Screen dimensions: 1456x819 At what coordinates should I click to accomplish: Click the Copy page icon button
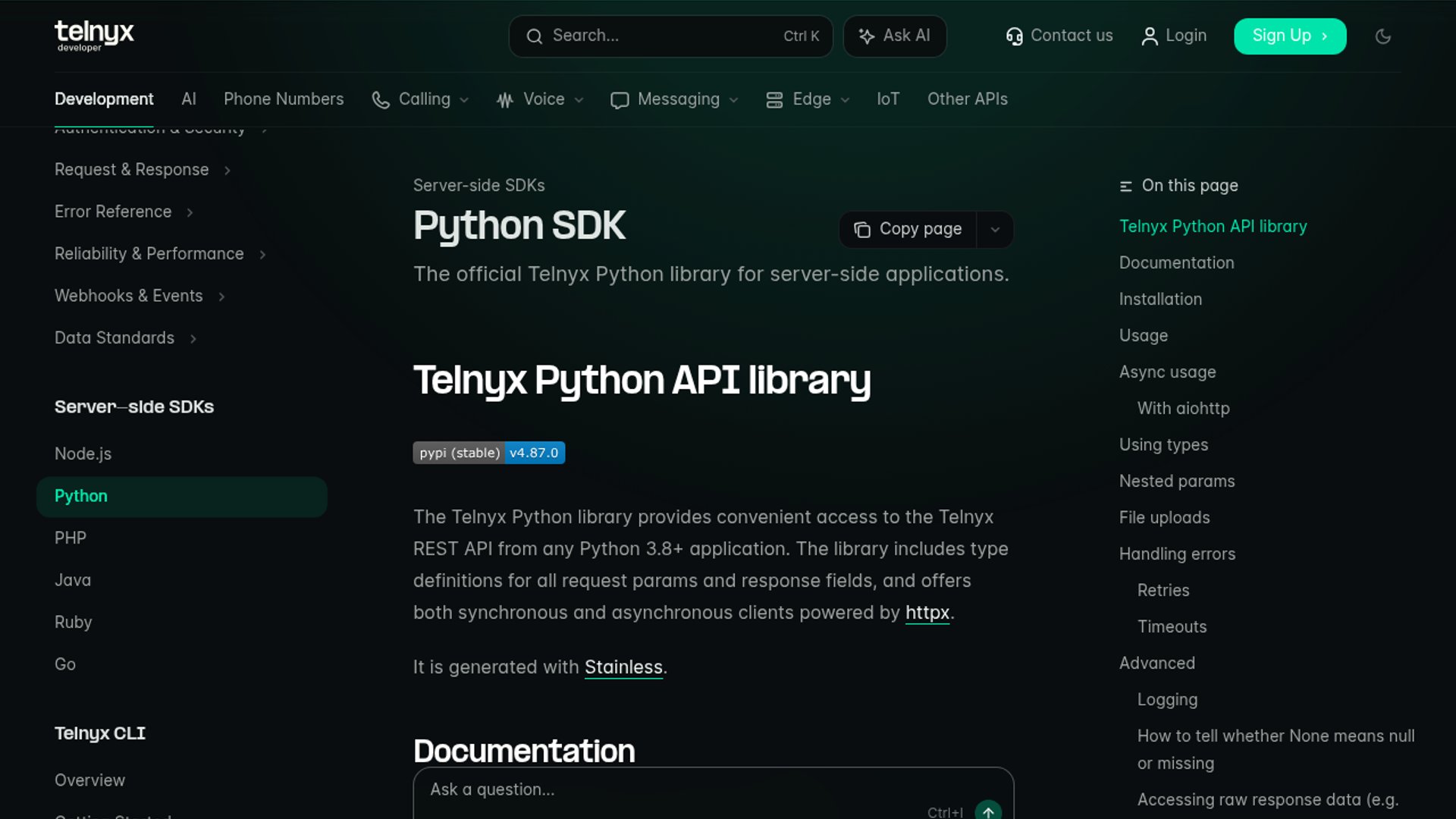(x=862, y=230)
